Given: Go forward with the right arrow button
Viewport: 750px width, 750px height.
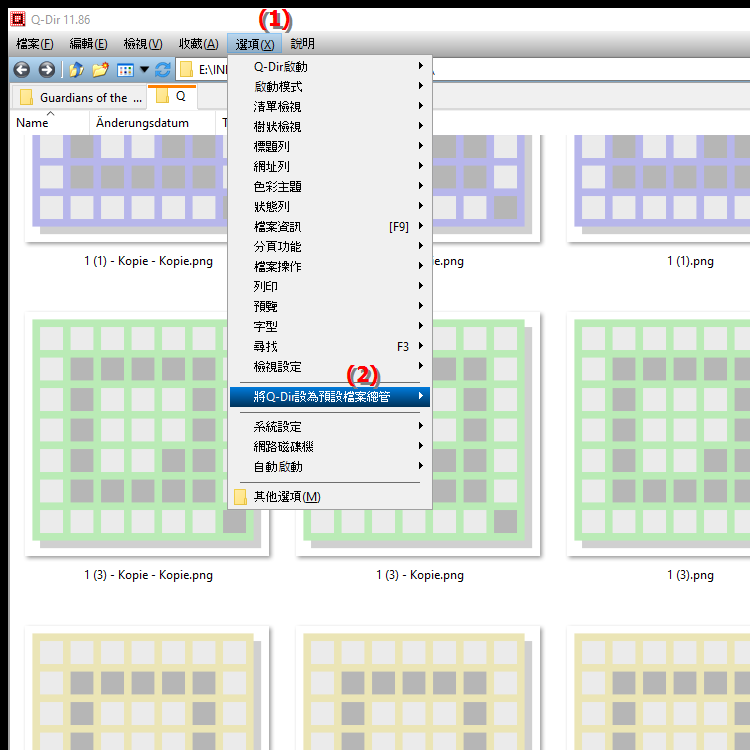Looking at the screenshot, I should click(46, 70).
